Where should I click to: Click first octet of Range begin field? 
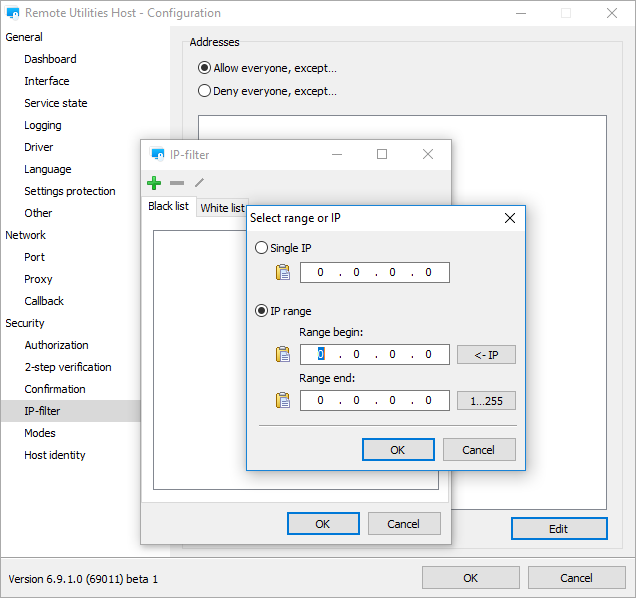320,355
